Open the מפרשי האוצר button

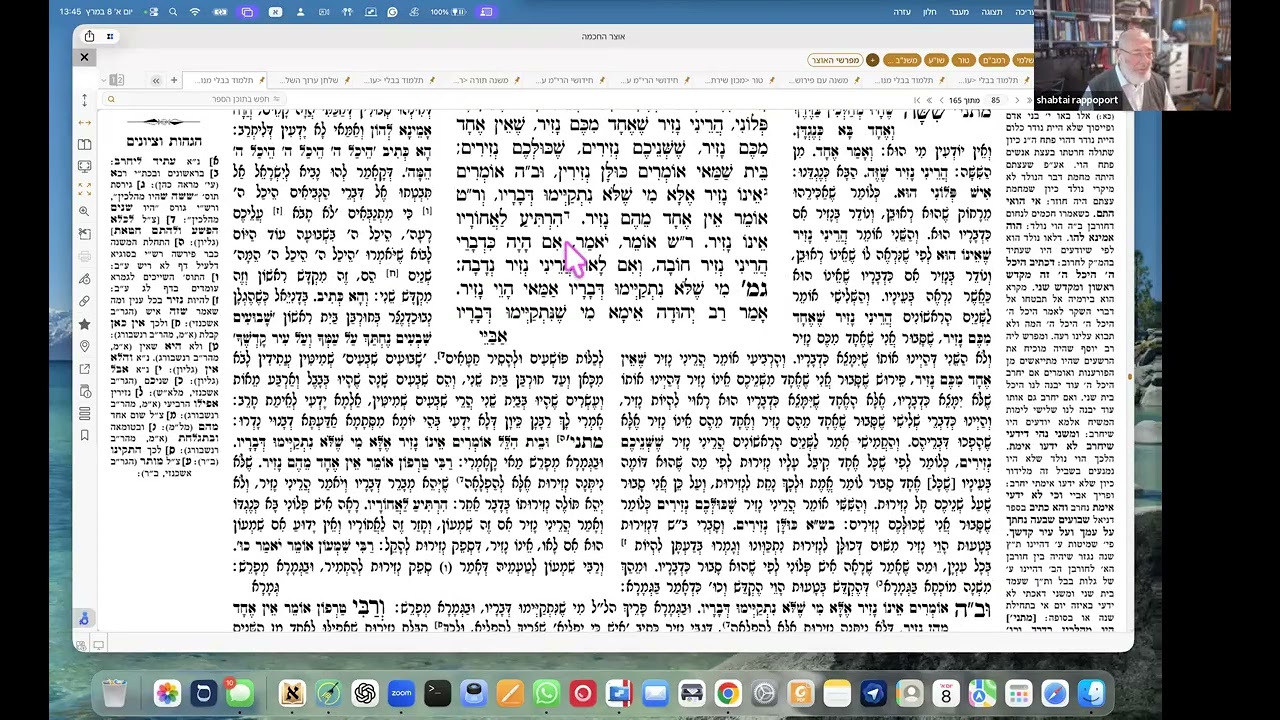pos(835,60)
